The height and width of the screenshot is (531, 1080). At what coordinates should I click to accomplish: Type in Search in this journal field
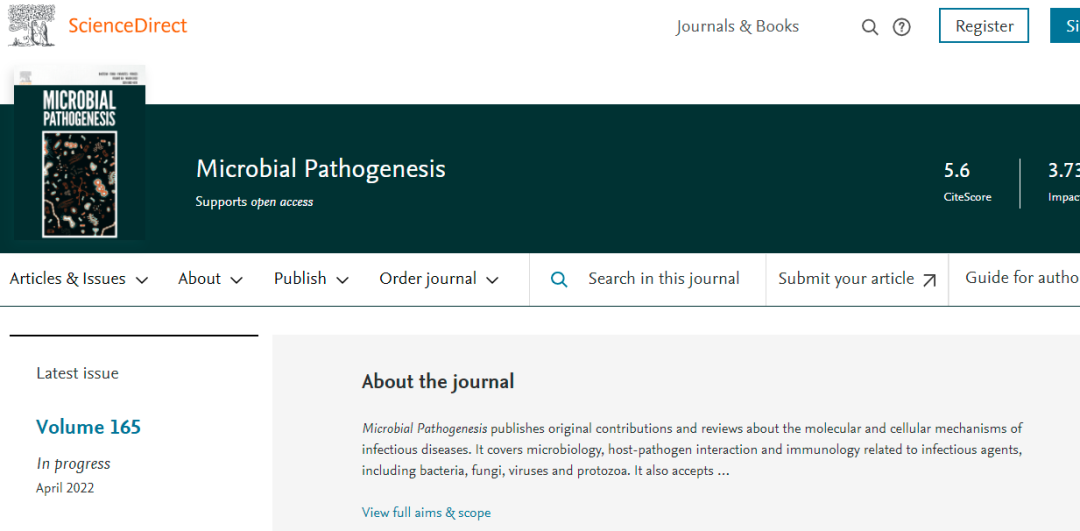pos(663,279)
